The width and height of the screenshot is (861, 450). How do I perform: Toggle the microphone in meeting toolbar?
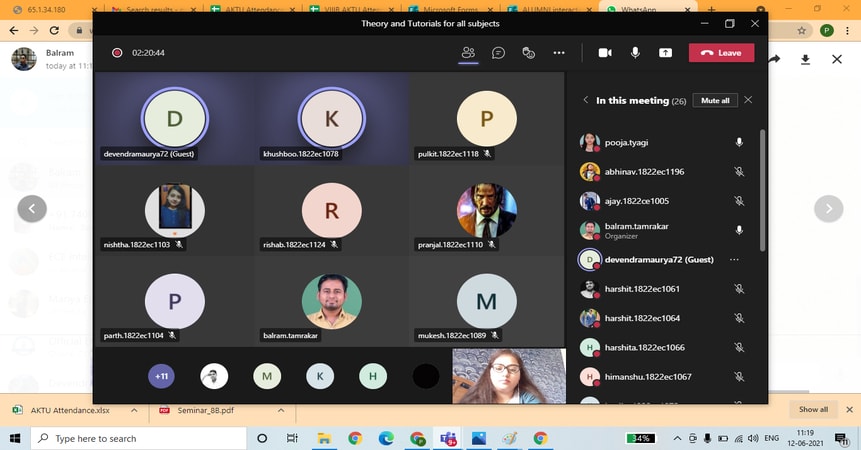[x=635, y=53]
